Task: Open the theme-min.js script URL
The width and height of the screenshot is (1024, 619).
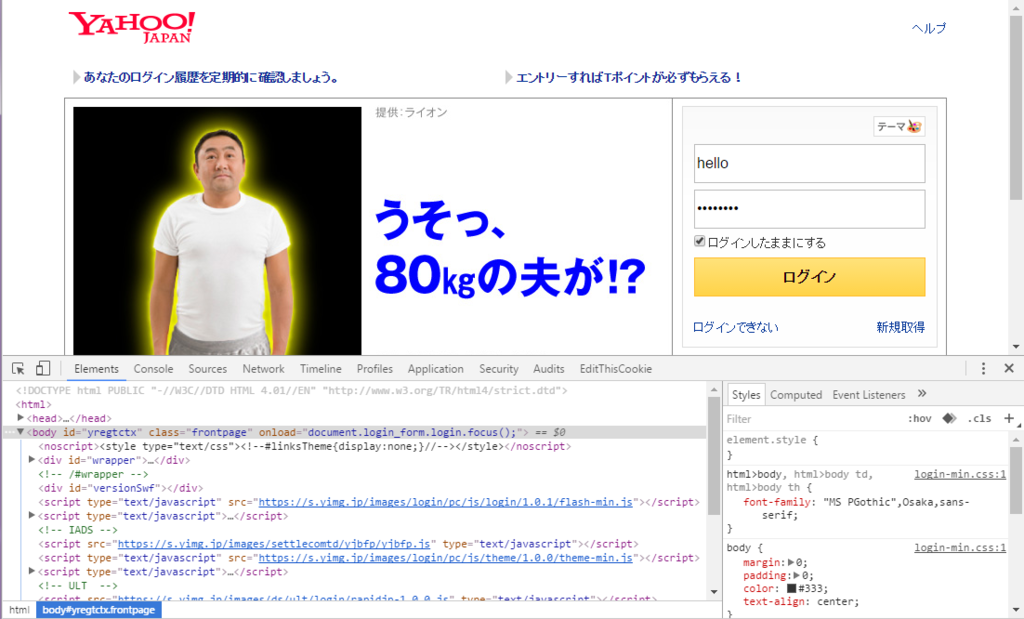Action: [x=445, y=558]
